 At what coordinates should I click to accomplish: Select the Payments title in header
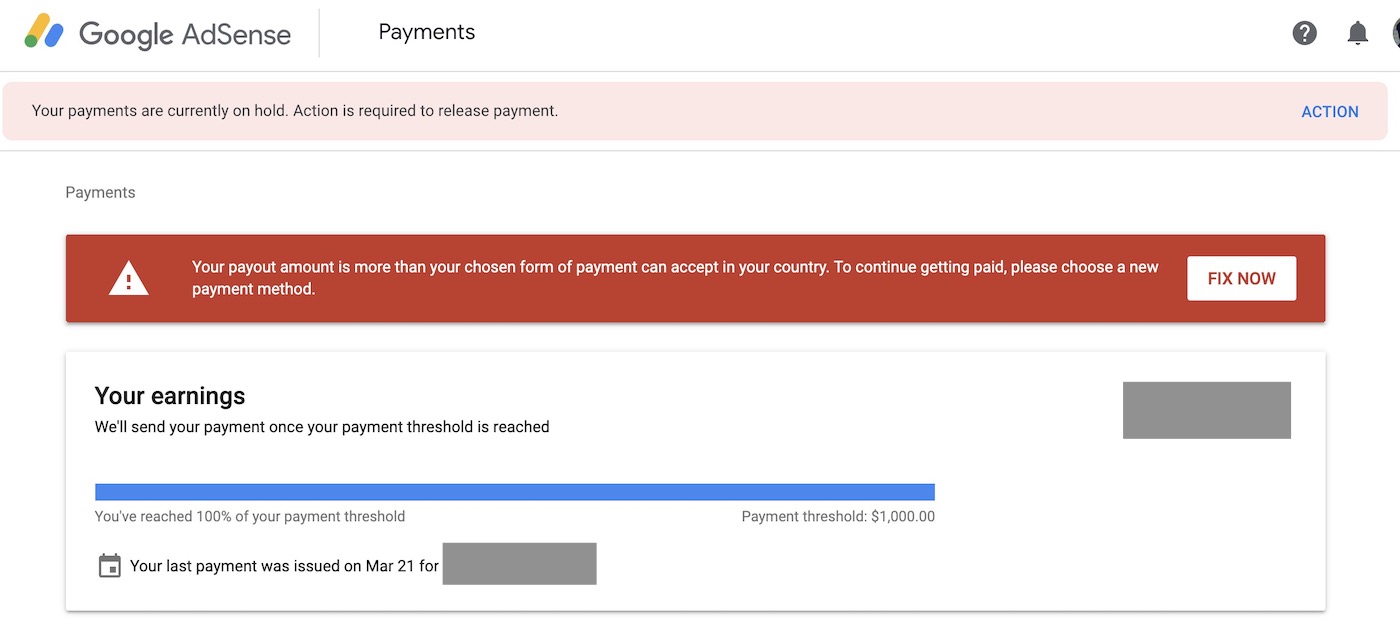point(427,32)
